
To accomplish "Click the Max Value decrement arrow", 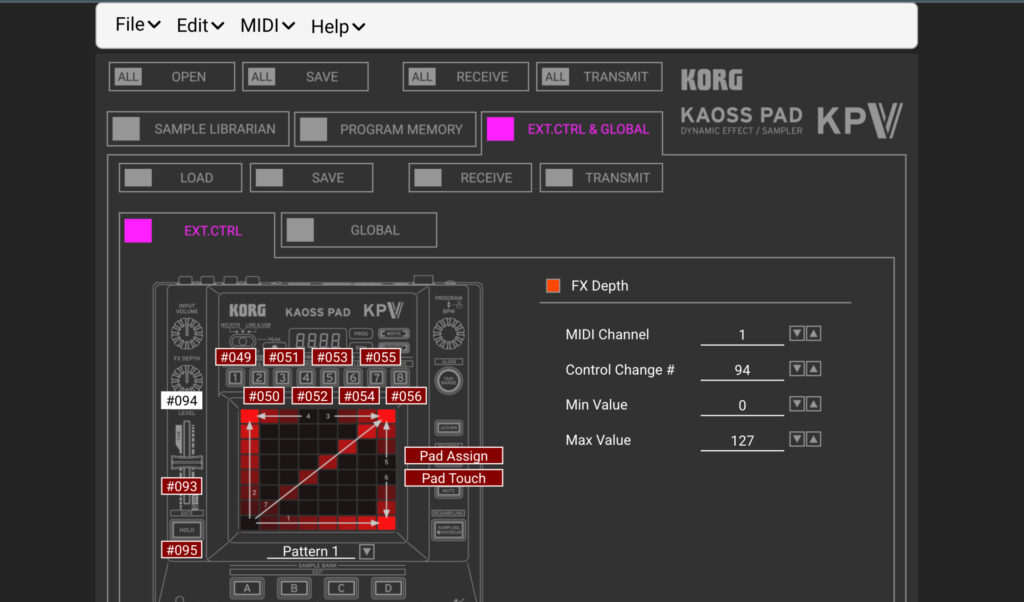I will click(x=795, y=439).
